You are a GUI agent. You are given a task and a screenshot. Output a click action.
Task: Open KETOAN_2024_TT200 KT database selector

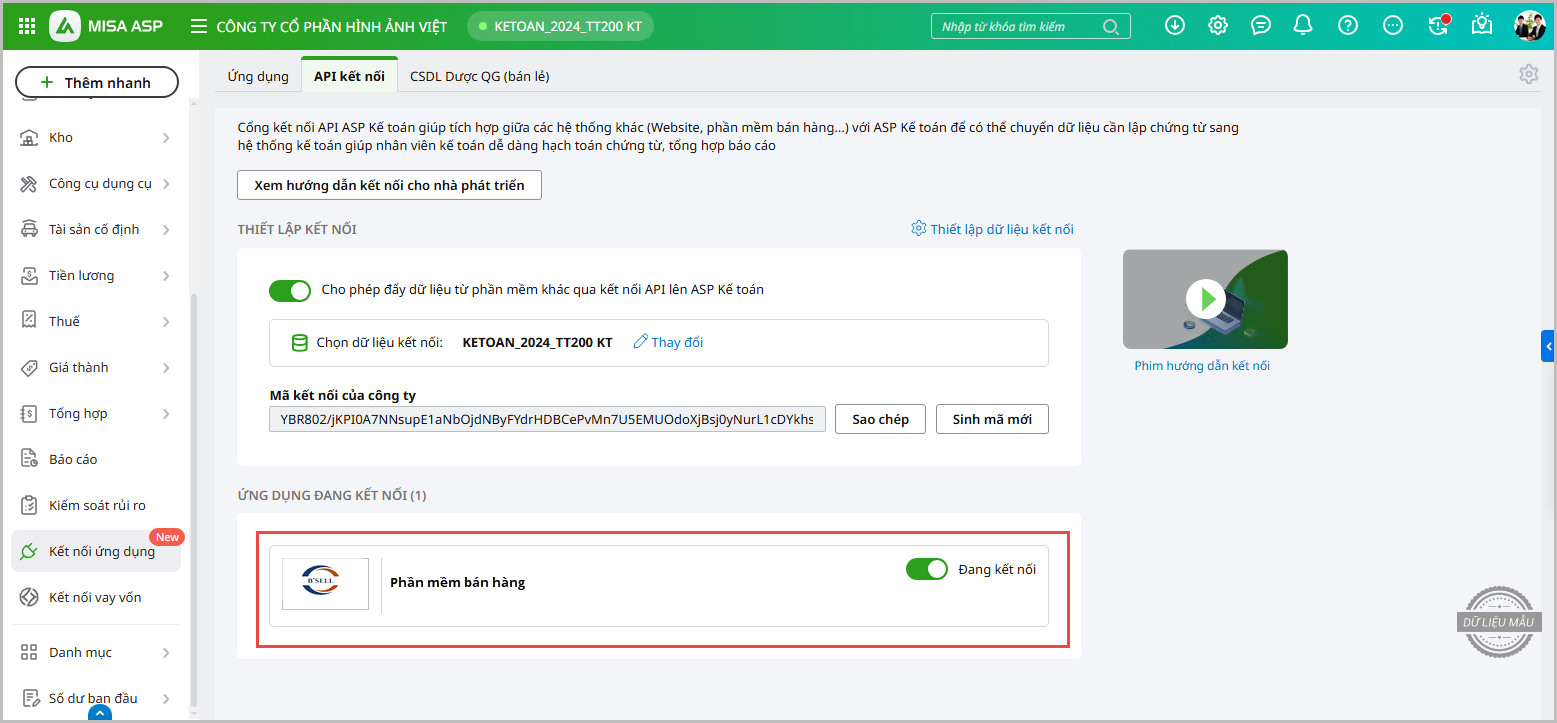(560, 26)
